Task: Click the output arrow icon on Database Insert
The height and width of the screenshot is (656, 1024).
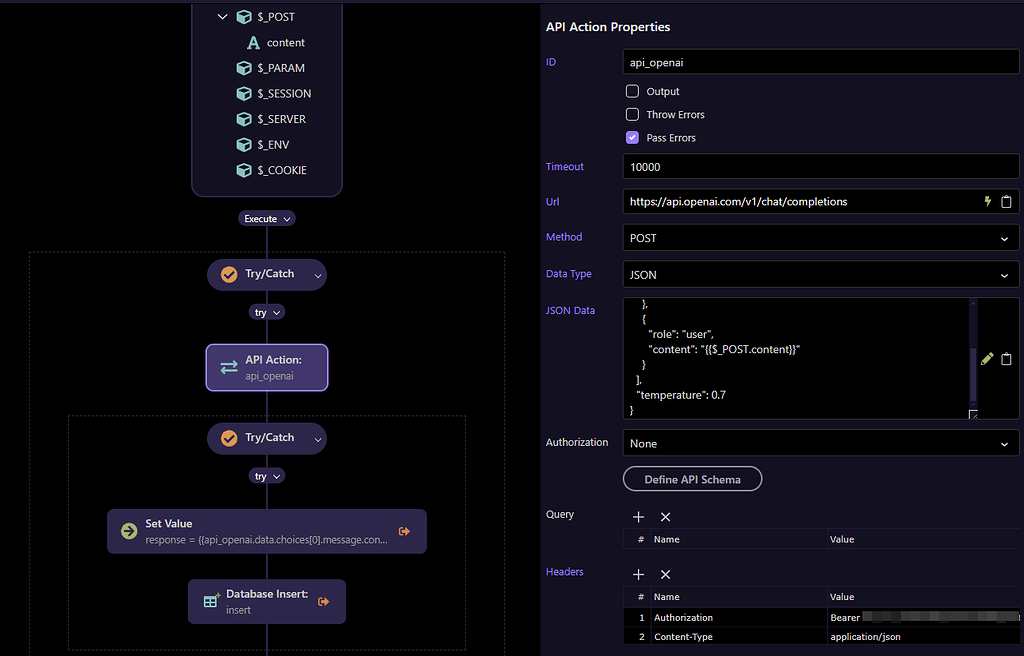Action: 324,601
